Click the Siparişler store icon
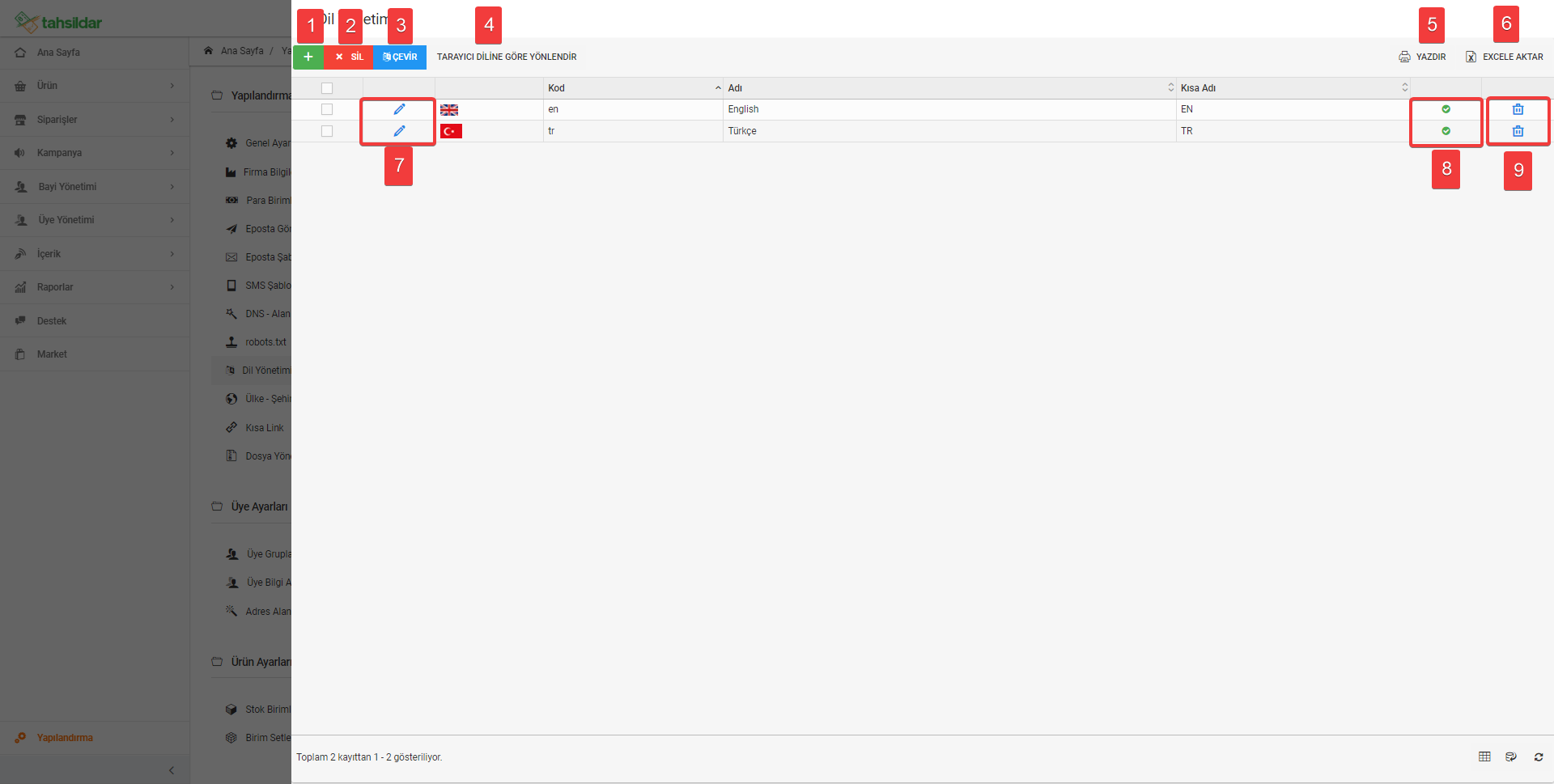Viewport: 1554px width, 784px height. (20, 120)
